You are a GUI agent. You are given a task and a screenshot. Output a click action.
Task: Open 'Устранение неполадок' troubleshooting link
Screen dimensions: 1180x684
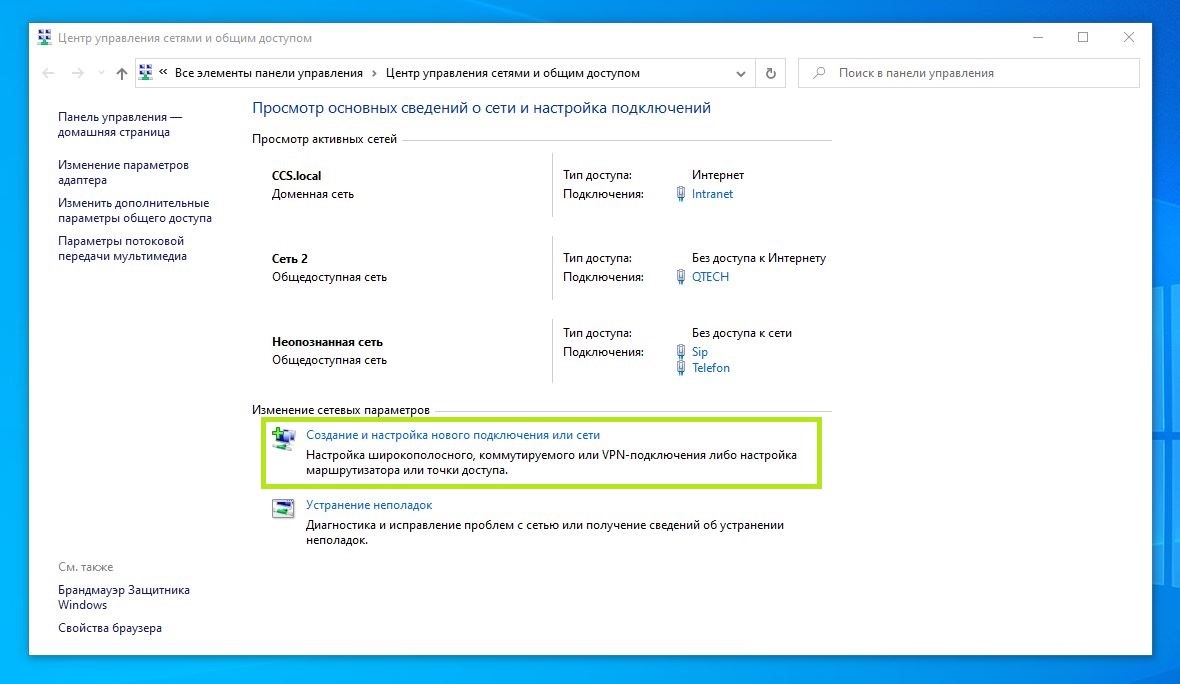tap(369, 506)
